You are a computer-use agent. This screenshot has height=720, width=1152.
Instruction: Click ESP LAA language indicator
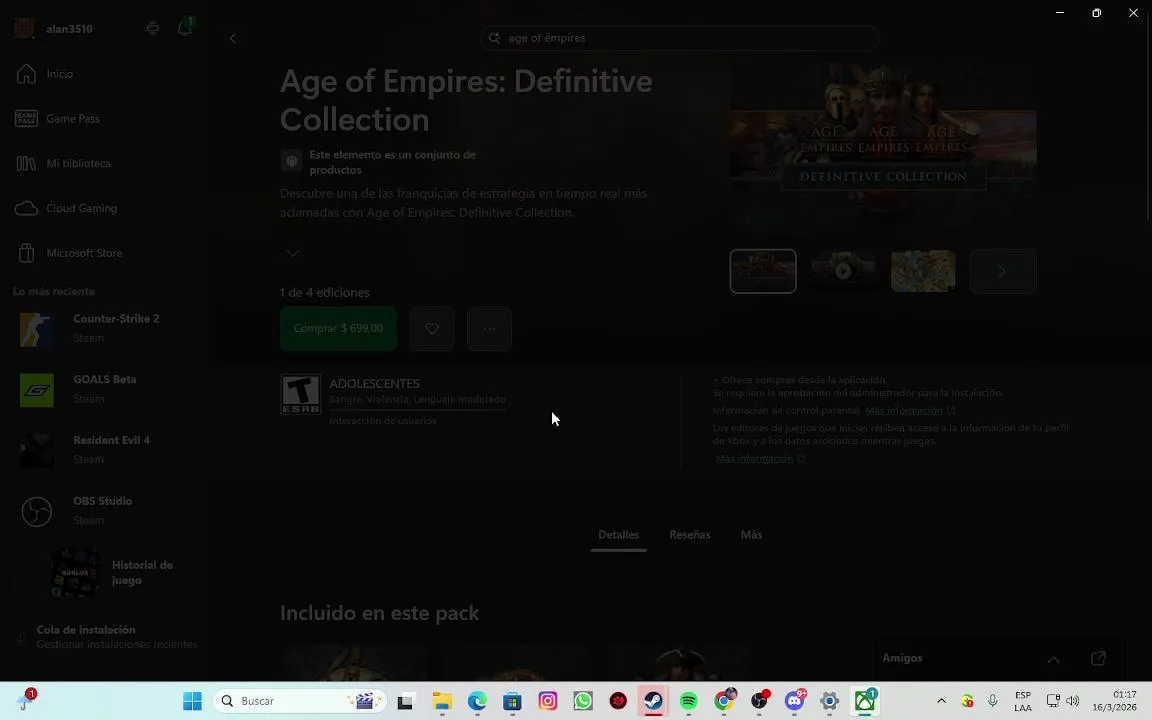[1023, 701]
